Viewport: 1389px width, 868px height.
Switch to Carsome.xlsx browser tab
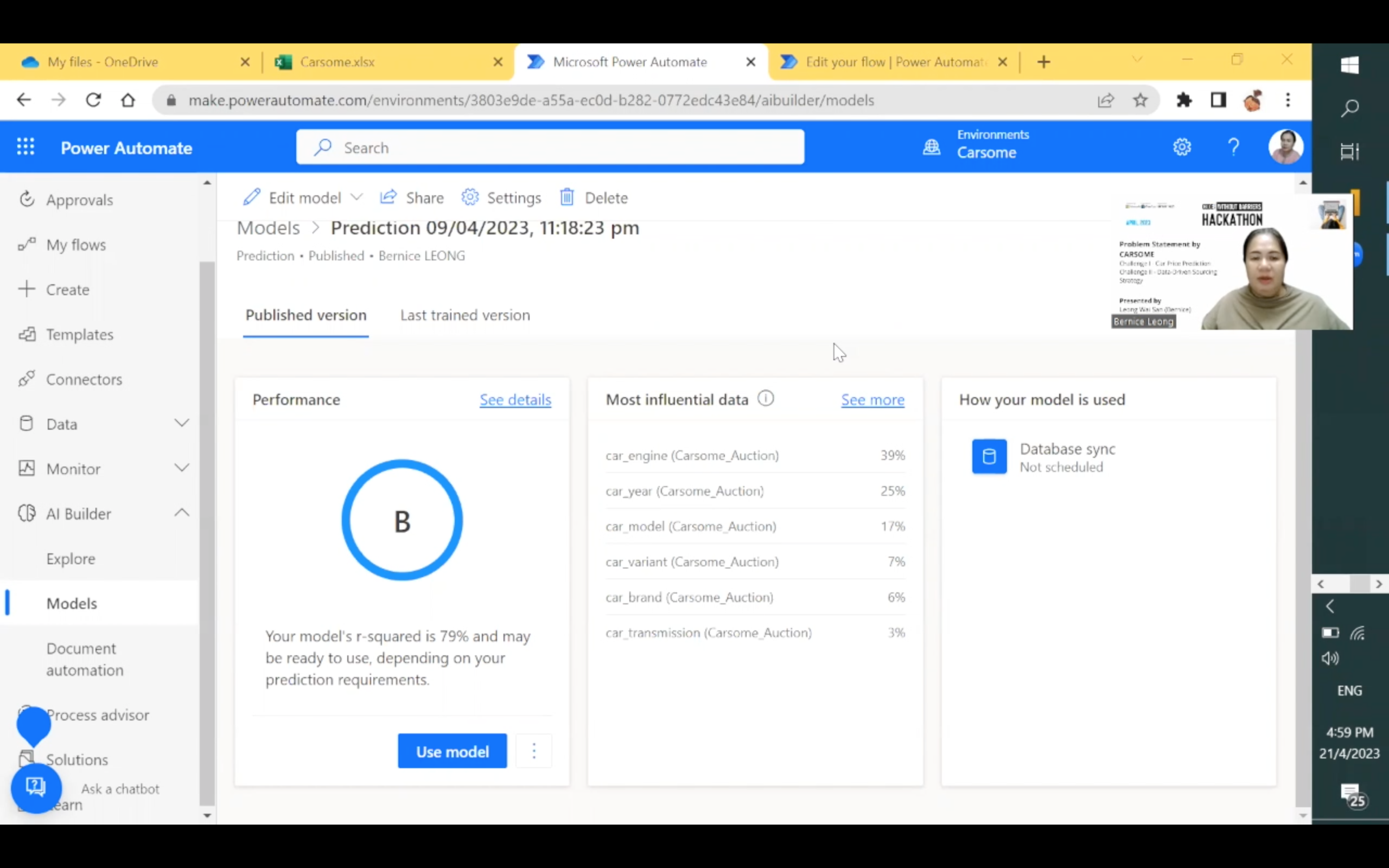tap(337, 62)
